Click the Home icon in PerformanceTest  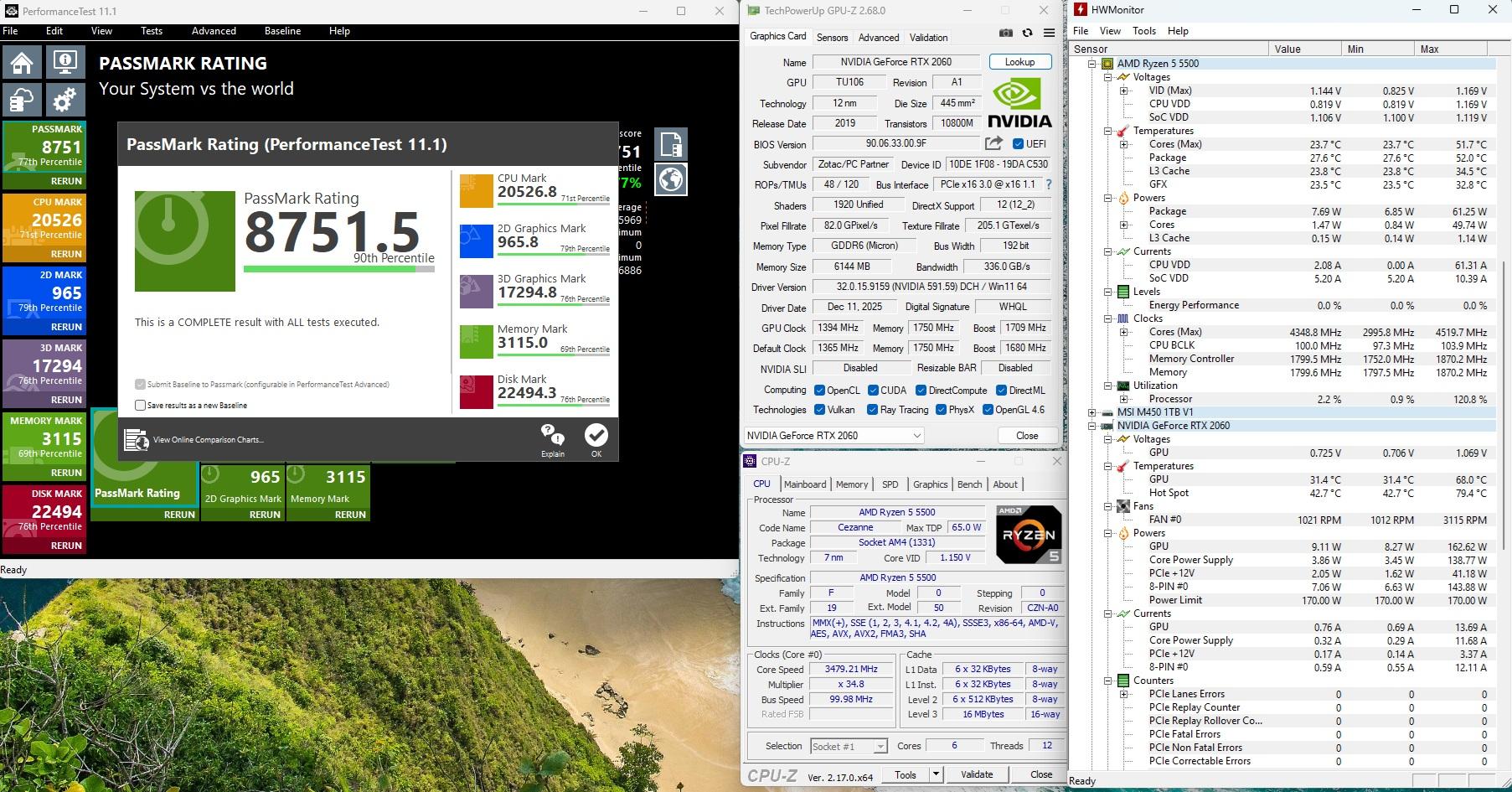(23, 62)
